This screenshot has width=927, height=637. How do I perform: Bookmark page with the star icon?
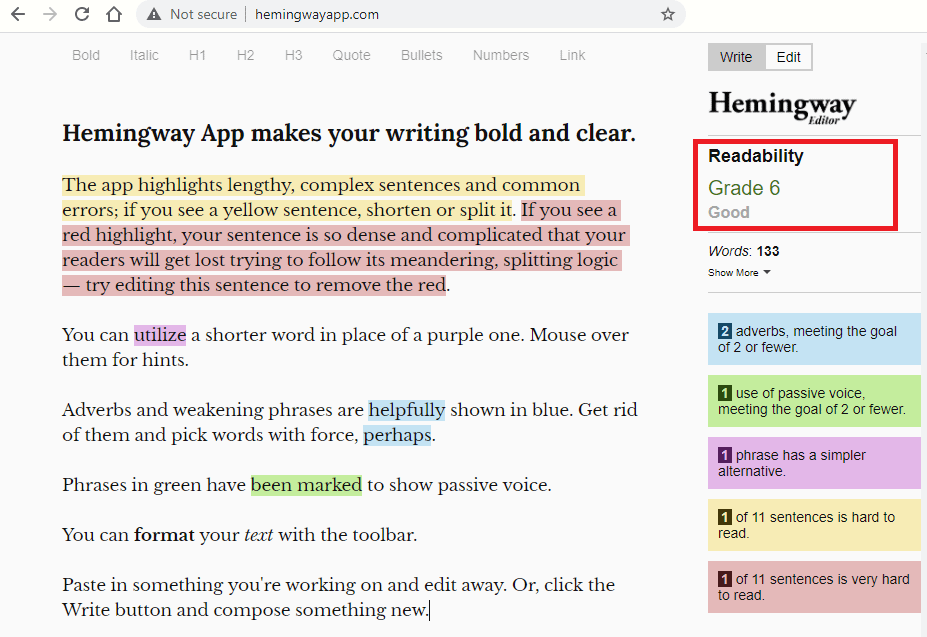pyautogui.click(x=667, y=14)
